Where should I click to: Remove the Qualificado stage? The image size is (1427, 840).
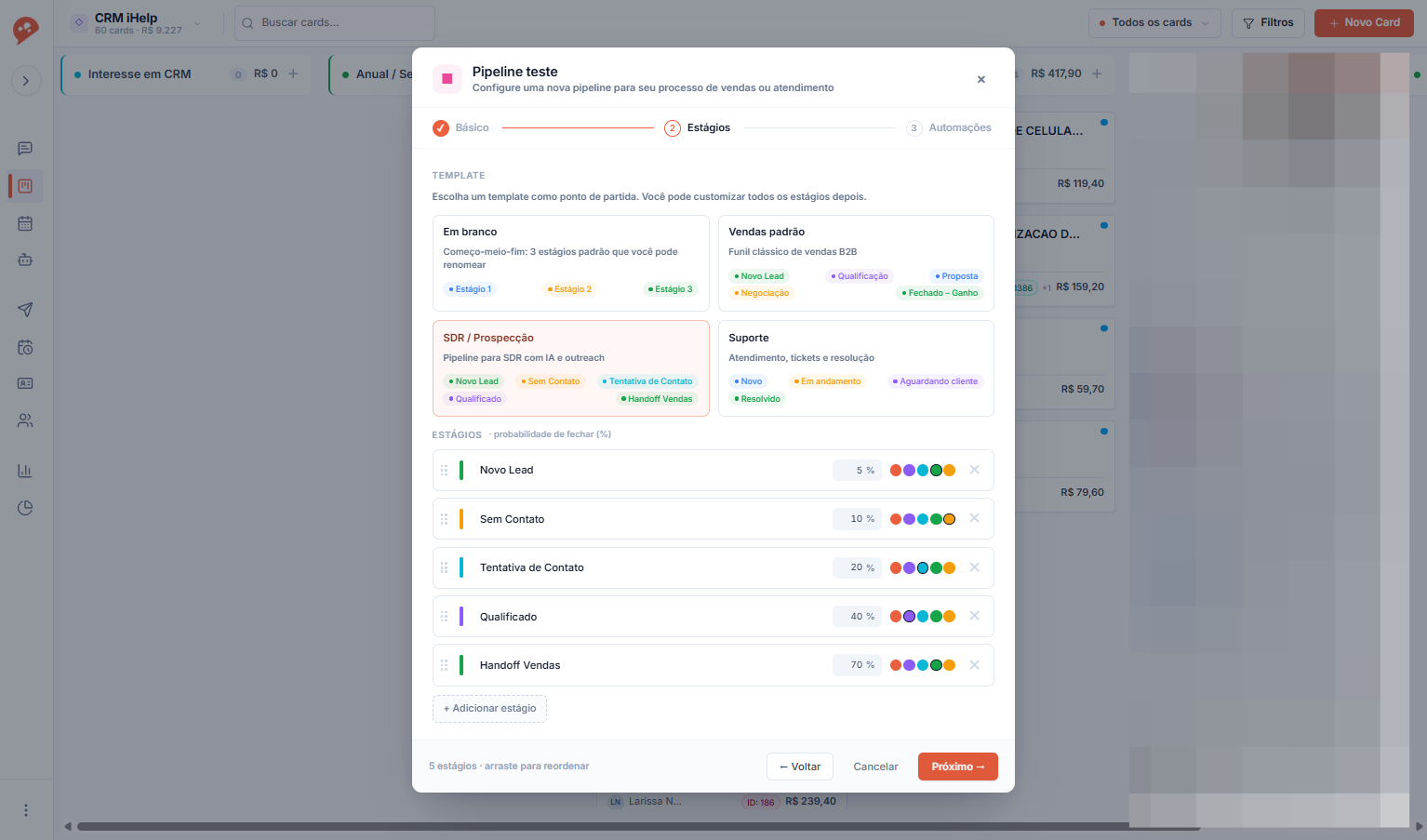coord(975,616)
